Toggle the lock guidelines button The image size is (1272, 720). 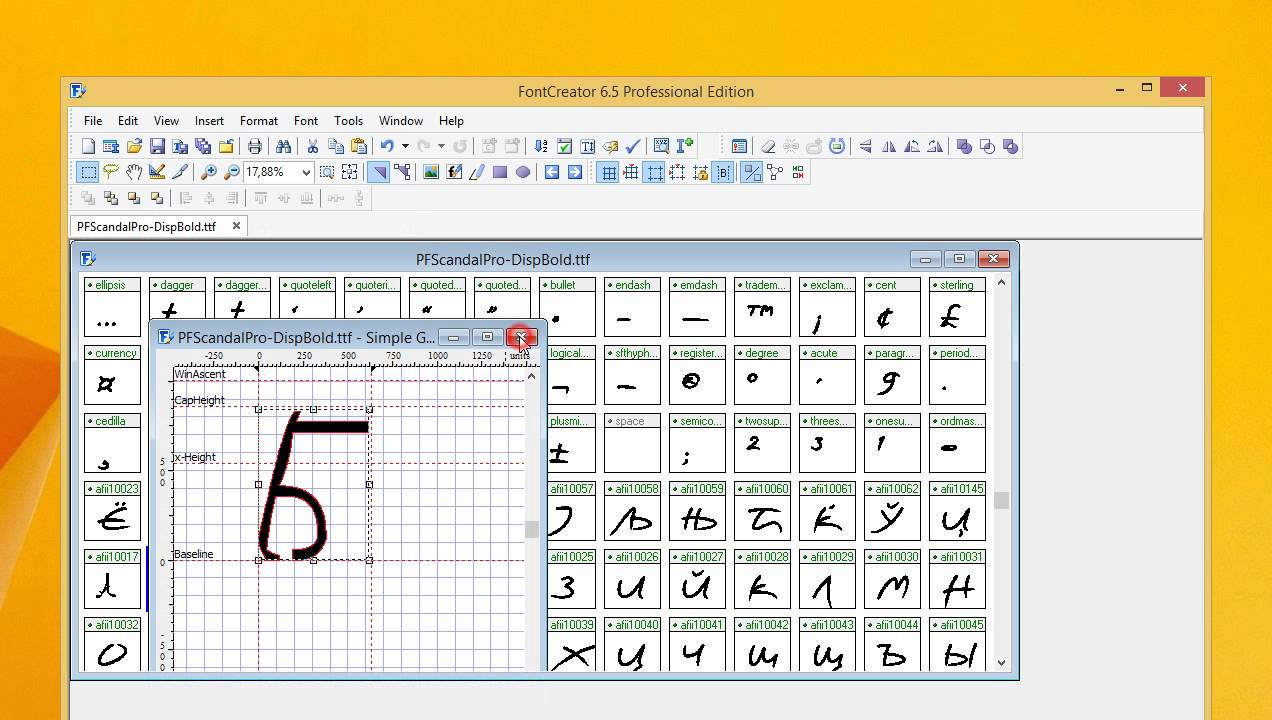(700, 172)
